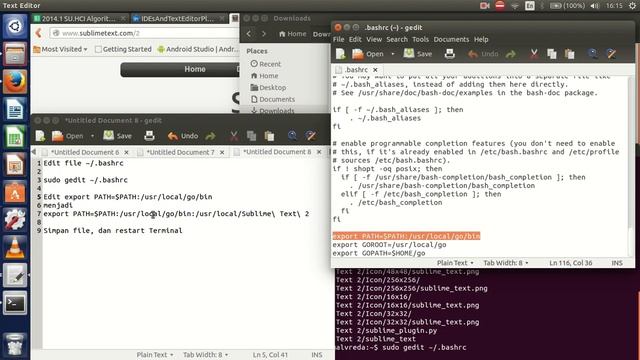The height and width of the screenshot is (360, 640).
Task: Click Cut scissors icon in .bashrc gedit
Action: 534,54
